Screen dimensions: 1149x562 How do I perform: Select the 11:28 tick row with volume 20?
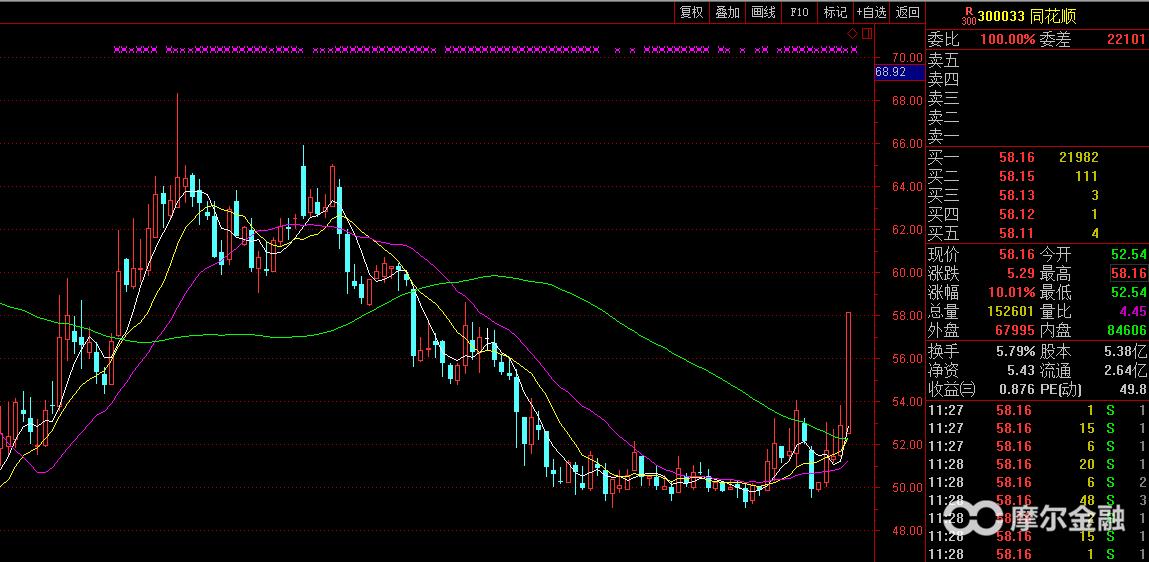pyautogui.click(x=1038, y=464)
